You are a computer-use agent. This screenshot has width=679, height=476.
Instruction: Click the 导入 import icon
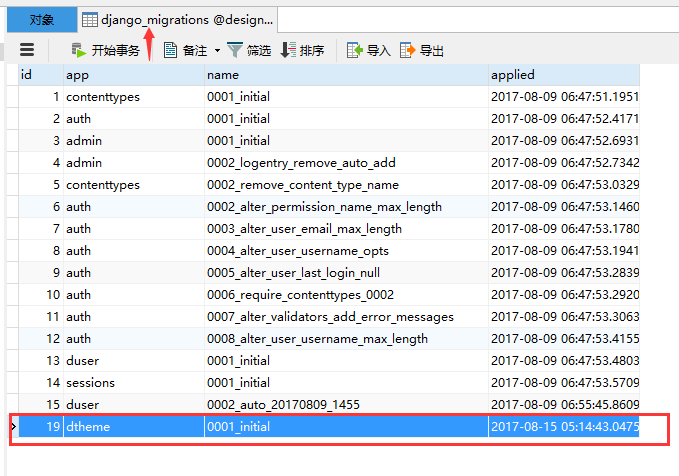tap(355, 50)
